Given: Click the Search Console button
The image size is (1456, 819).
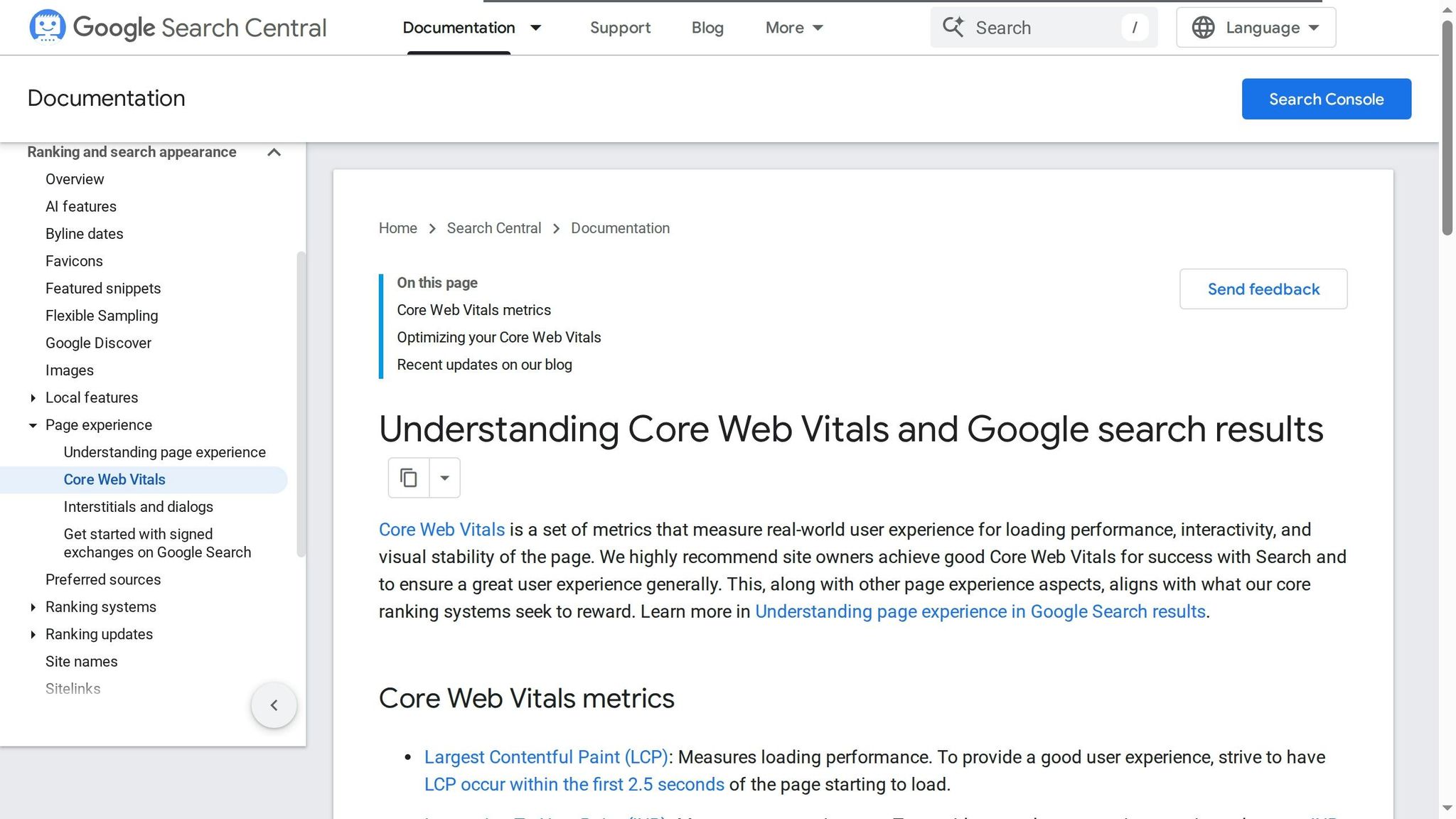Looking at the screenshot, I should [x=1326, y=99].
